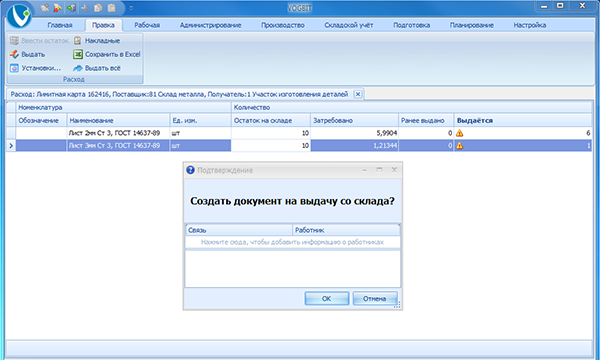Screen dimensions: 600x360
Task: Click the question mark icon in Подтверждение dialog
Action: point(190,170)
